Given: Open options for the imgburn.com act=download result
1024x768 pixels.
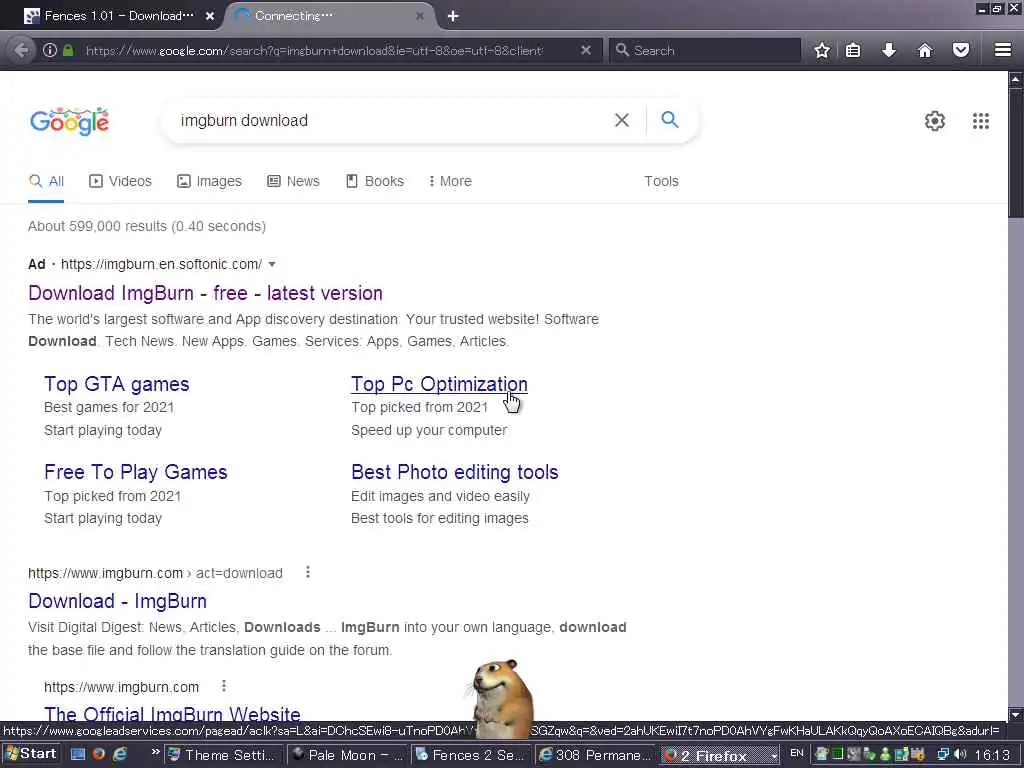Looking at the screenshot, I should coord(308,573).
